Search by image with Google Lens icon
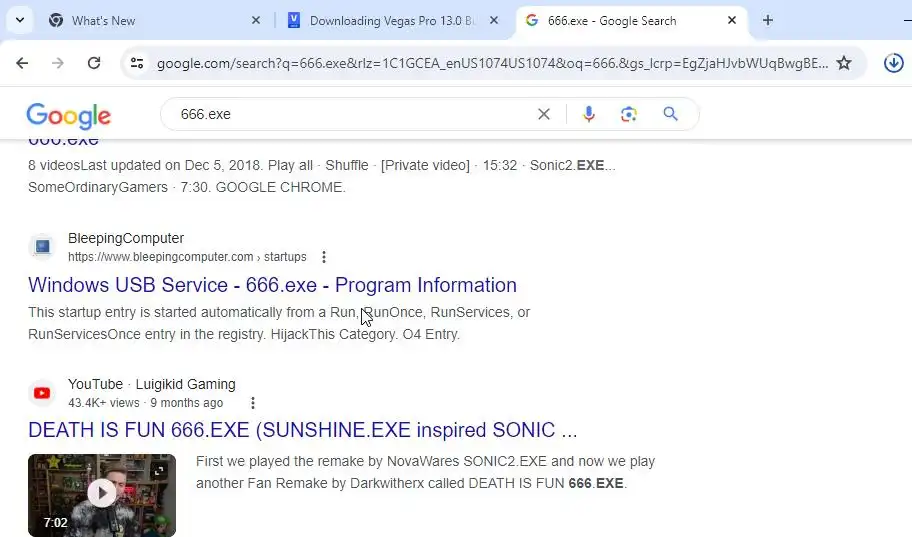 coord(629,114)
